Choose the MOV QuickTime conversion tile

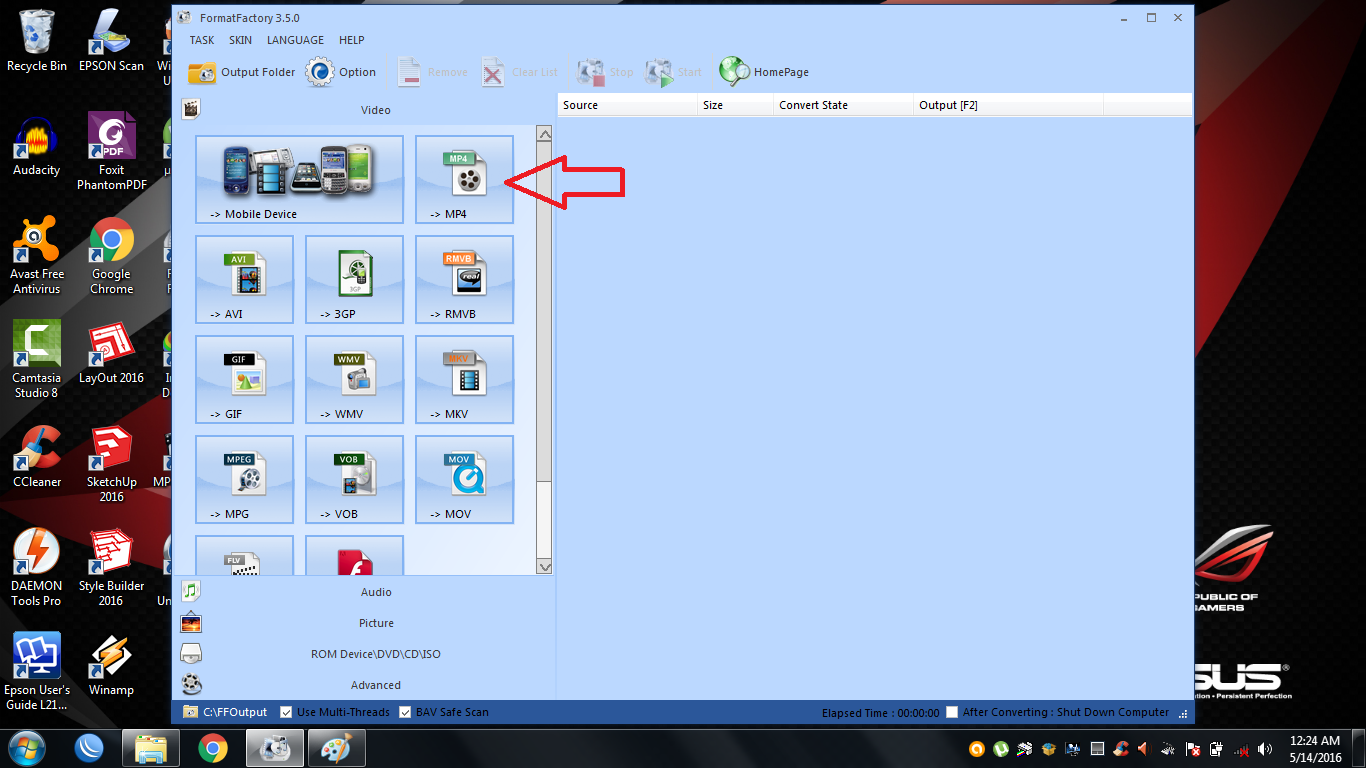(464, 480)
